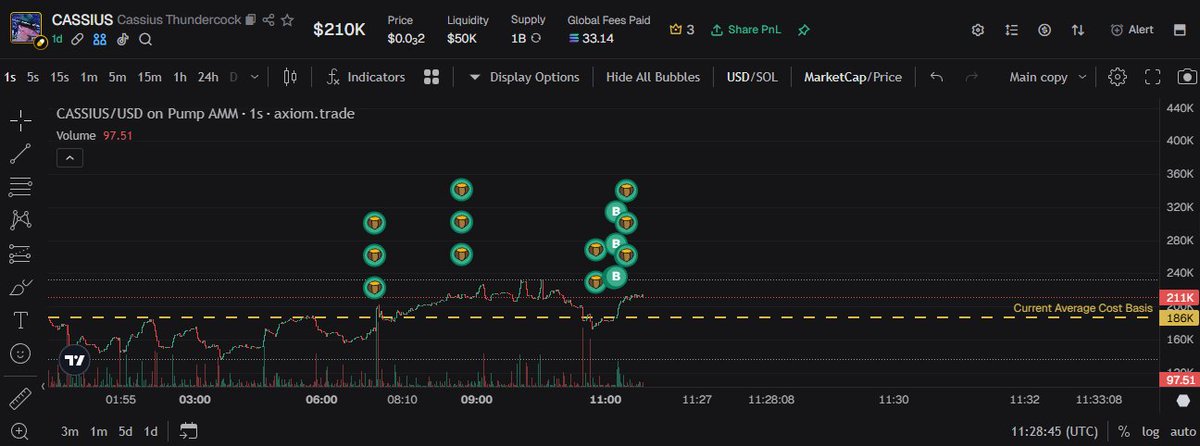Set the 3m date range
Viewport: 1200px width, 446px height.
point(69,431)
